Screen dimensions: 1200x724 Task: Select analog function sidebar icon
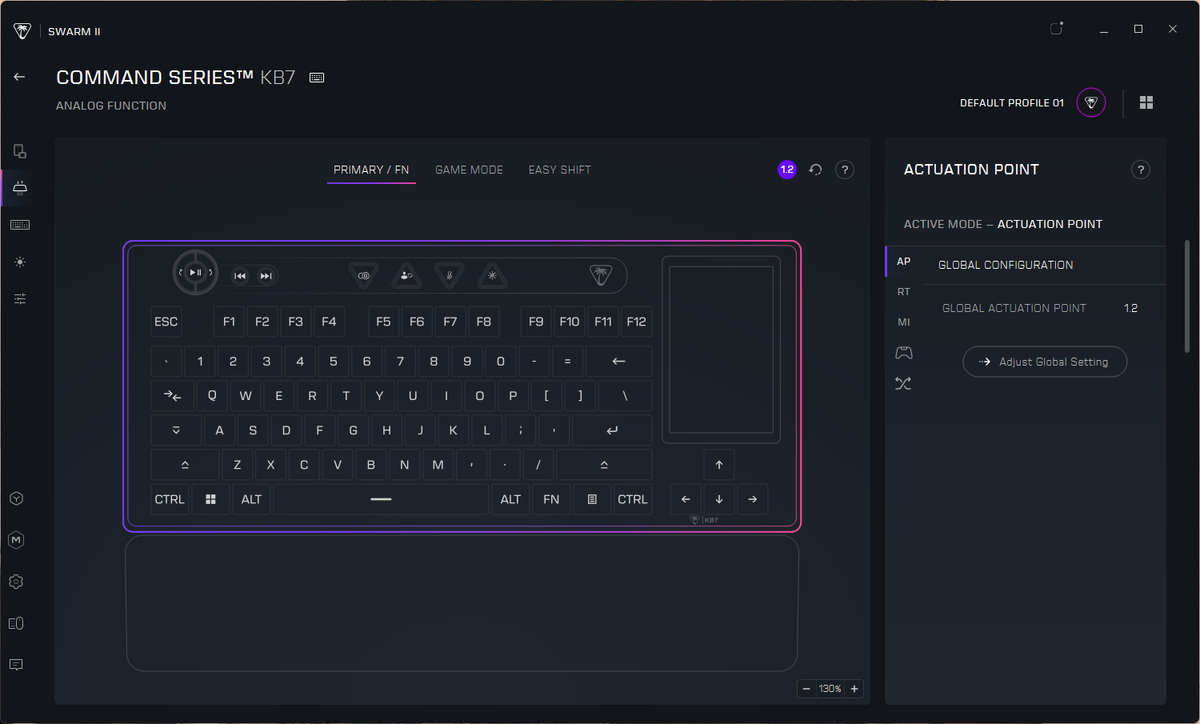(x=19, y=188)
